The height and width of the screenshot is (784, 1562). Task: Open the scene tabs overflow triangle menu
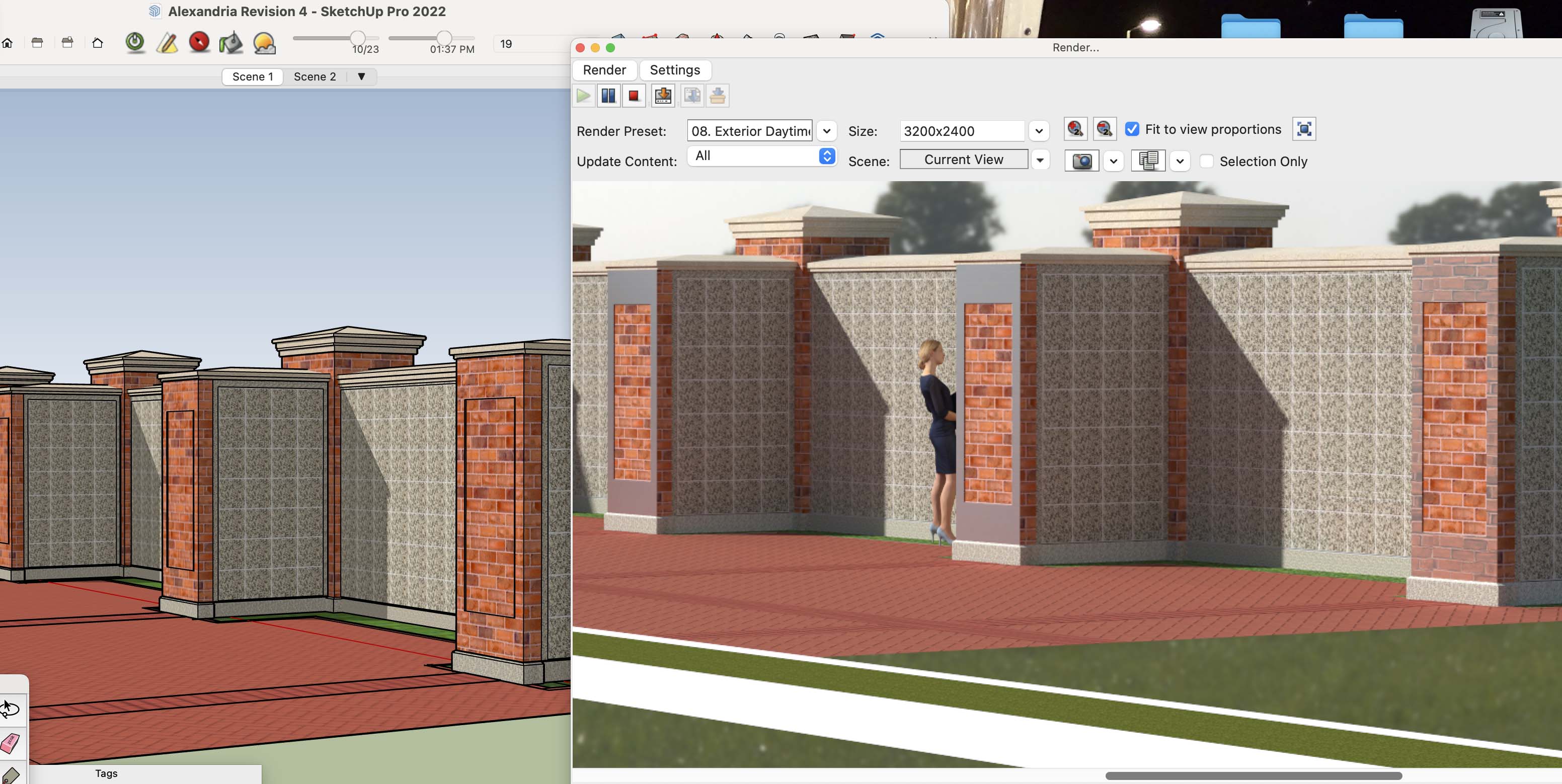[361, 76]
